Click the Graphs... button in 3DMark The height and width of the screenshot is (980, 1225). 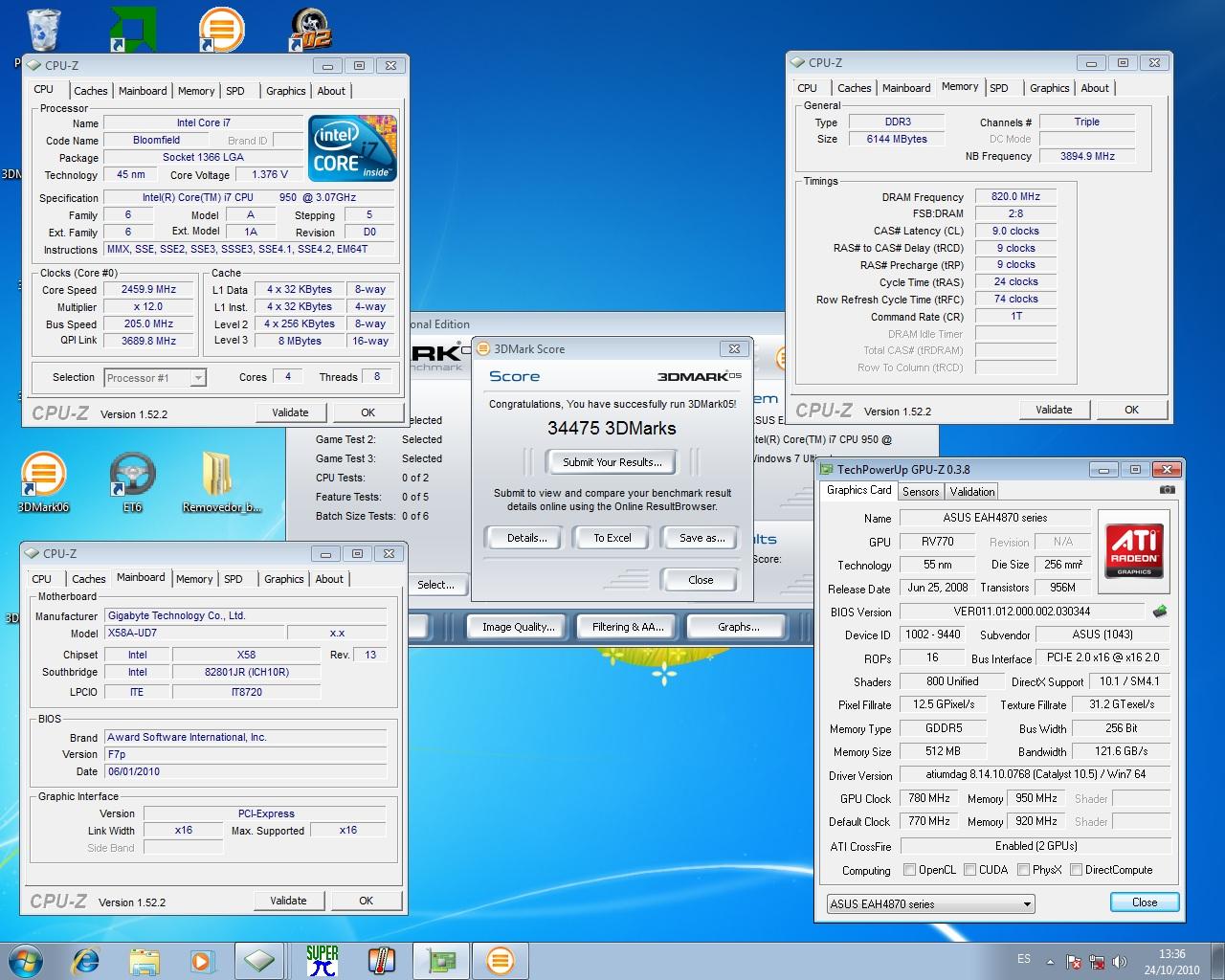pyautogui.click(x=738, y=627)
